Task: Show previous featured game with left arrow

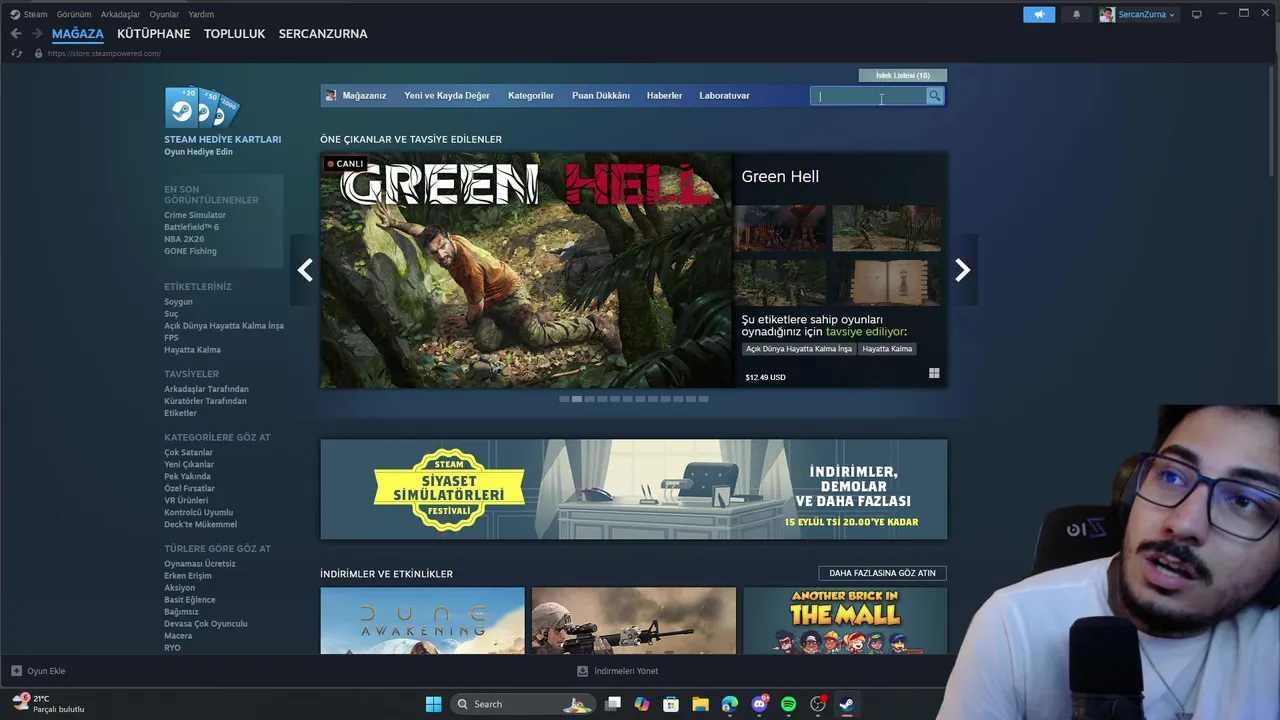Action: point(305,270)
